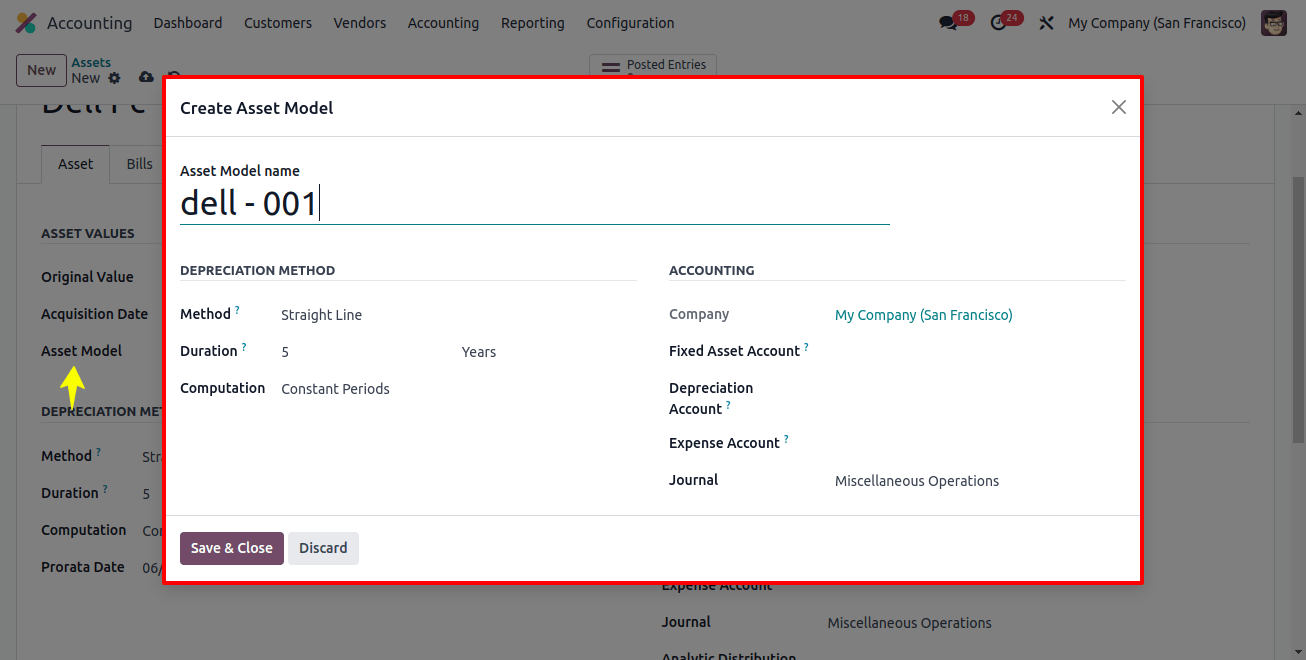This screenshot has width=1306, height=660.
Task: Open the user avatar menu
Action: coord(1274,23)
